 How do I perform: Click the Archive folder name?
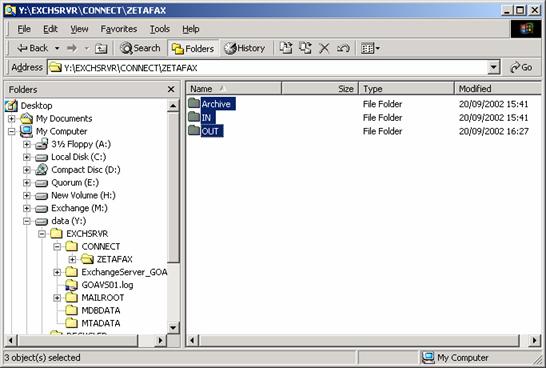(x=216, y=104)
